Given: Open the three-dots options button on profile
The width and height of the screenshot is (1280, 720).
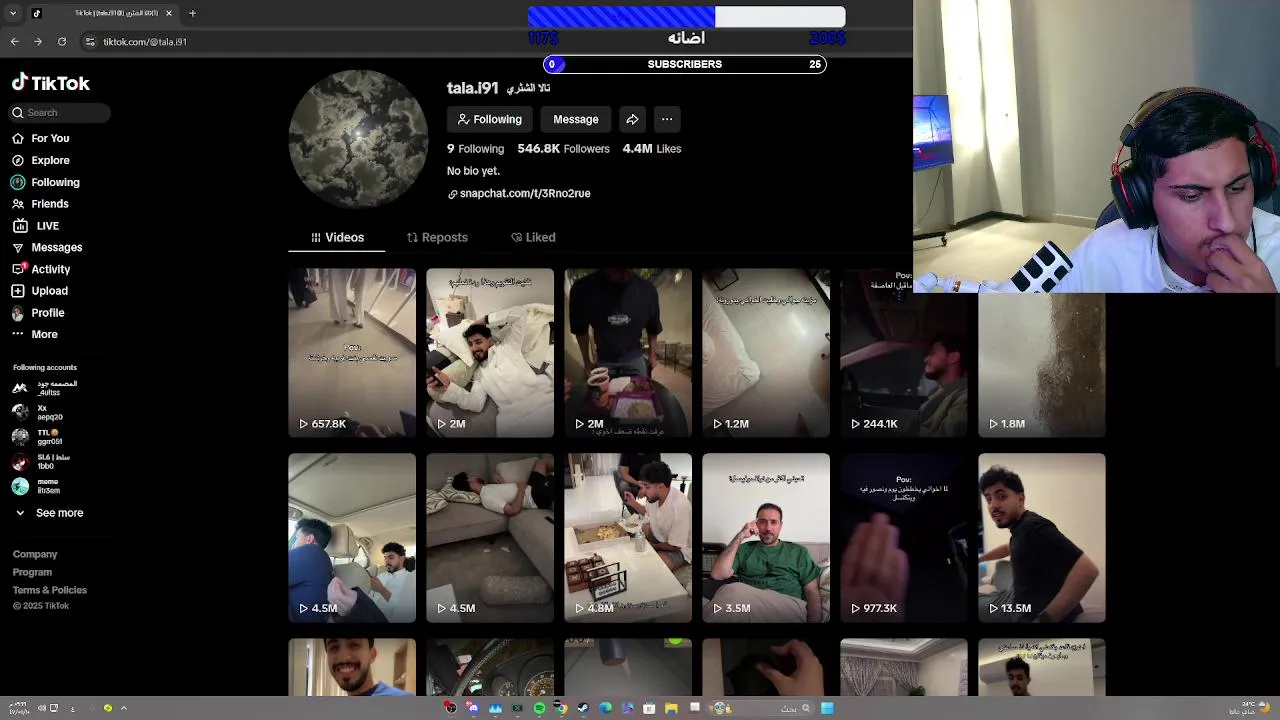Looking at the screenshot, I should (667, 119).
